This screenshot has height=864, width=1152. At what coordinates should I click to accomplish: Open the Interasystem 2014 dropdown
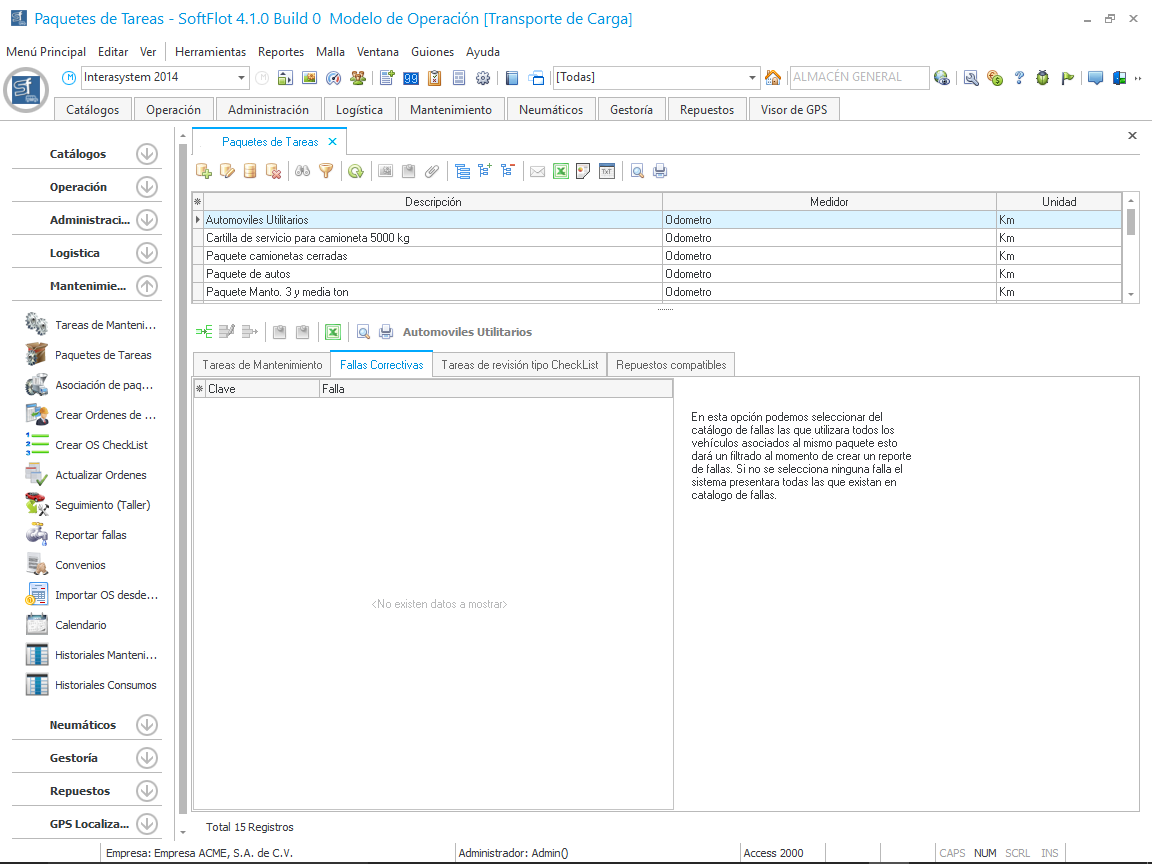[x=242, y=78]
